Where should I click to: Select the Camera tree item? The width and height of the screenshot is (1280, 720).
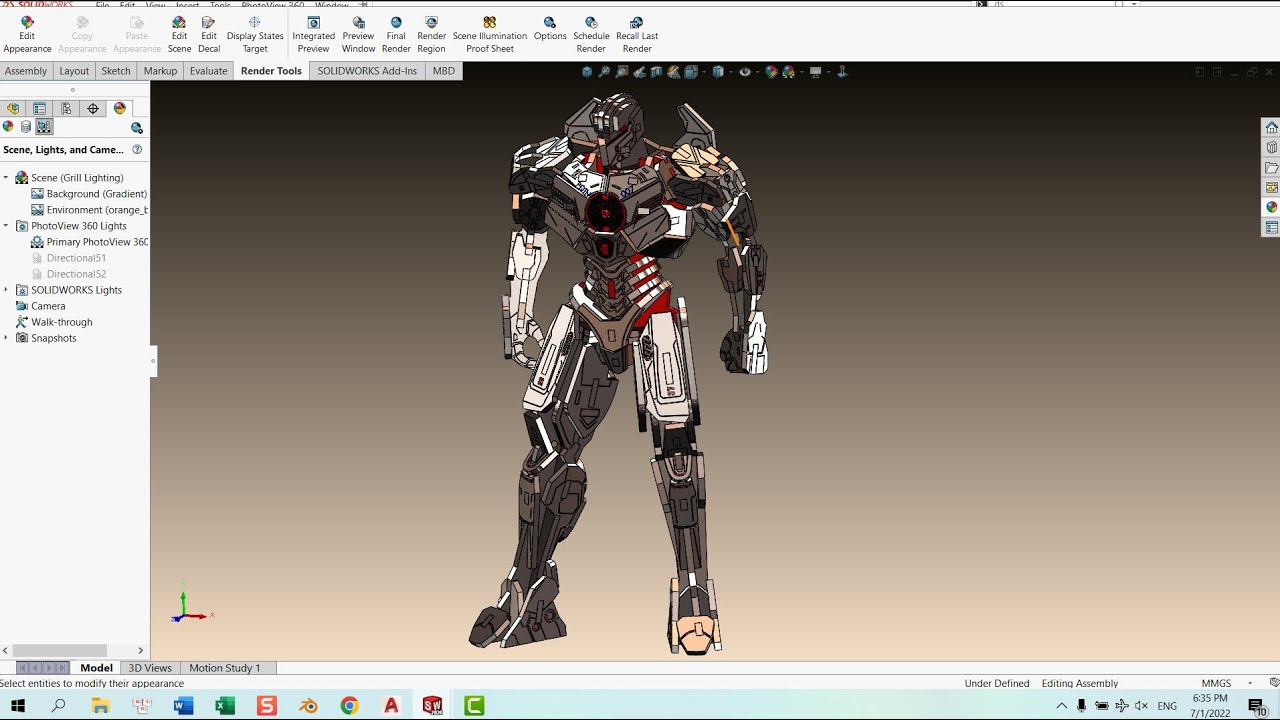click(40, 306)
